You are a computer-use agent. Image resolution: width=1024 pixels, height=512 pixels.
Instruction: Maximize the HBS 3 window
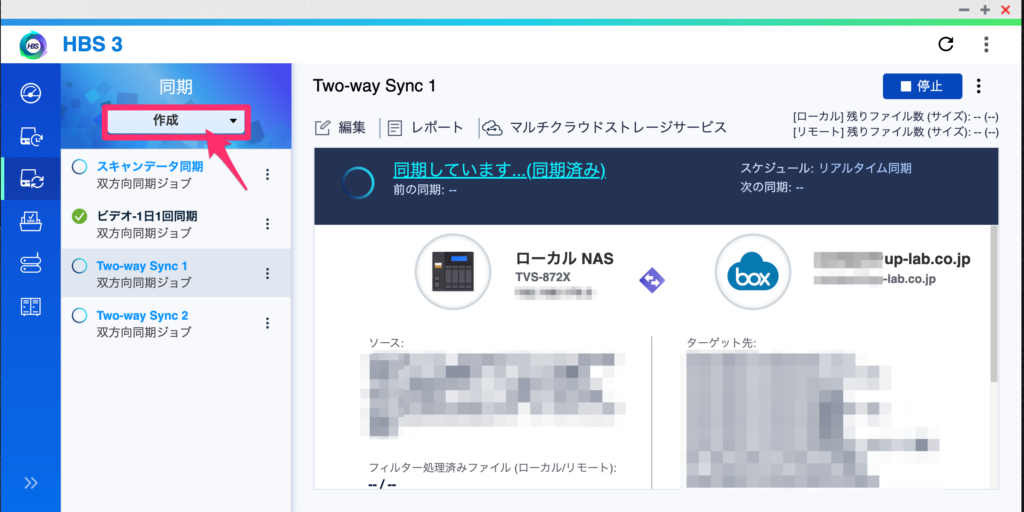(x=985, y=9)
